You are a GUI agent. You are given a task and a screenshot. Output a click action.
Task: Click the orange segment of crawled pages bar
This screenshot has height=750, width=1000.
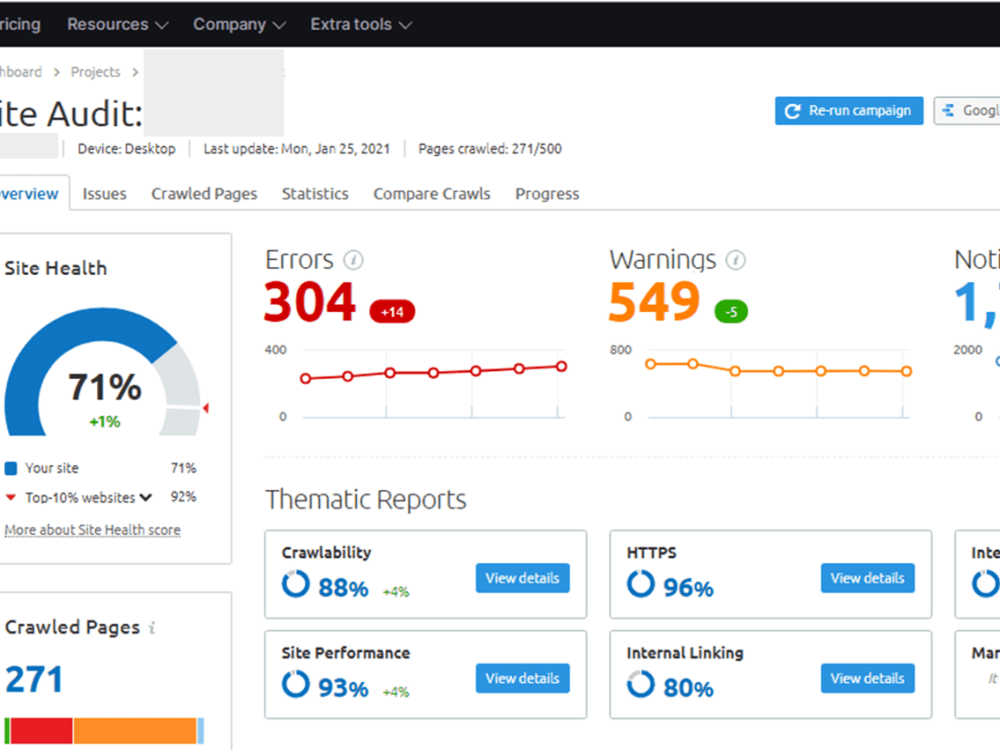[x=135, y=731]
